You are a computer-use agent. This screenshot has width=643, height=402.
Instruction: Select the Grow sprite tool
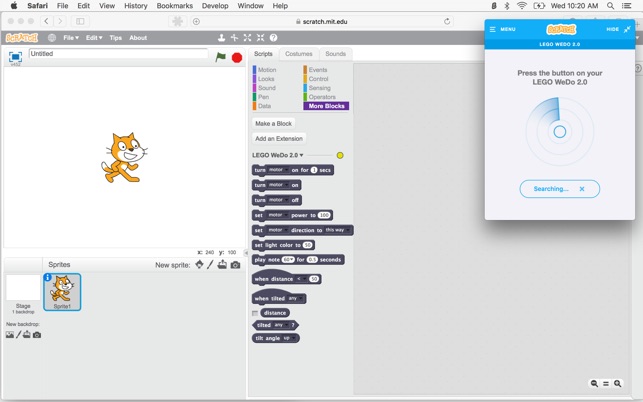click(247, 38)
